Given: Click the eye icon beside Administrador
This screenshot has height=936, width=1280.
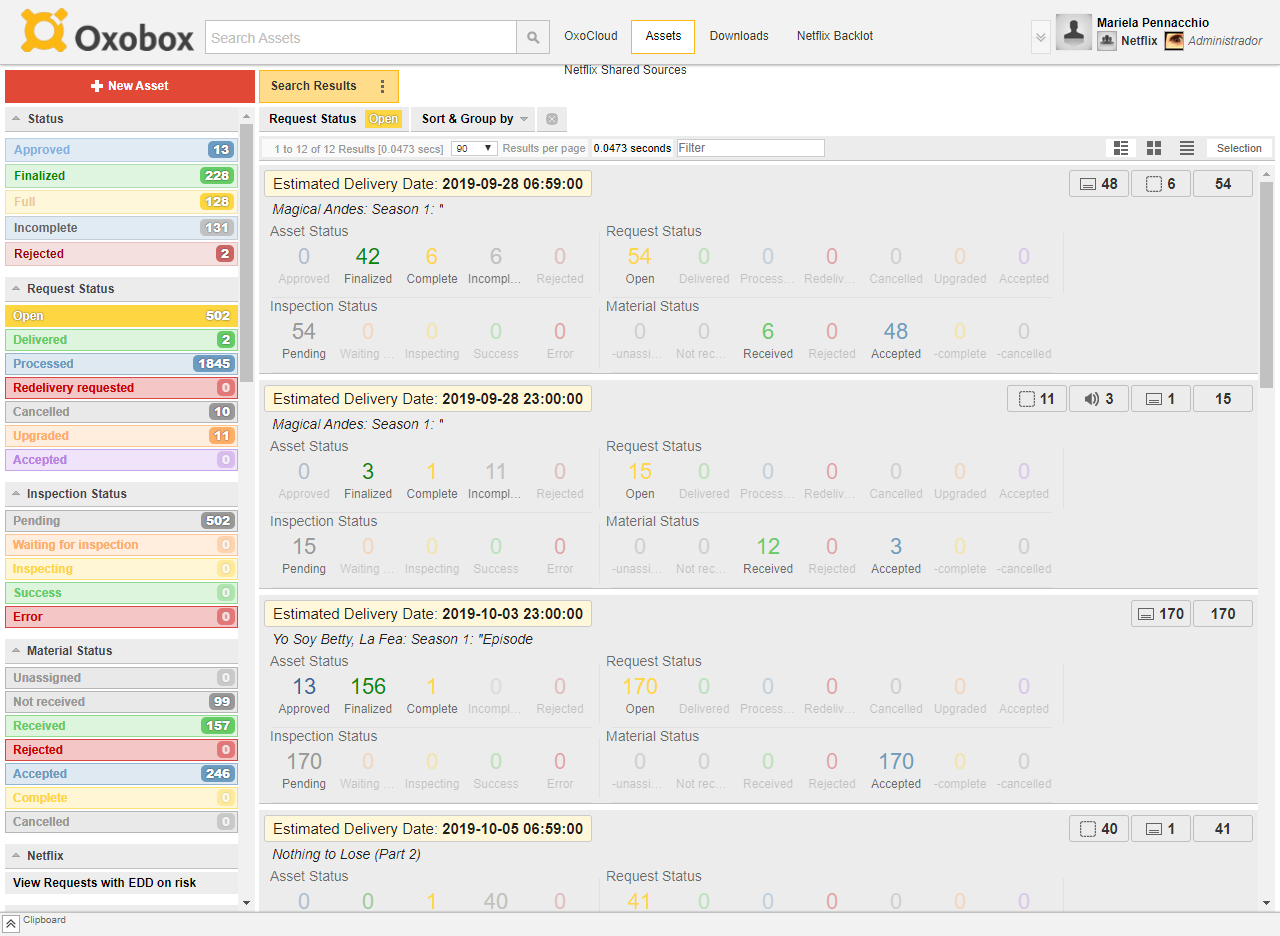Looking at the screenshot, I should click(1174, 41).
